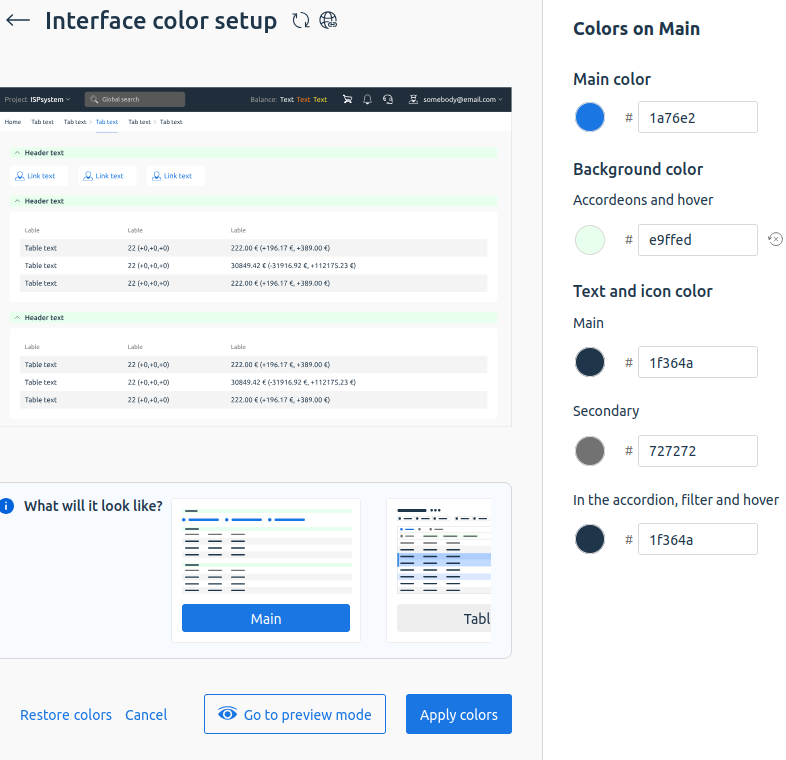786x760 pixels.
Task: Open the ISPsystem project dropdown in the preview
Action: tap(38, 100)
